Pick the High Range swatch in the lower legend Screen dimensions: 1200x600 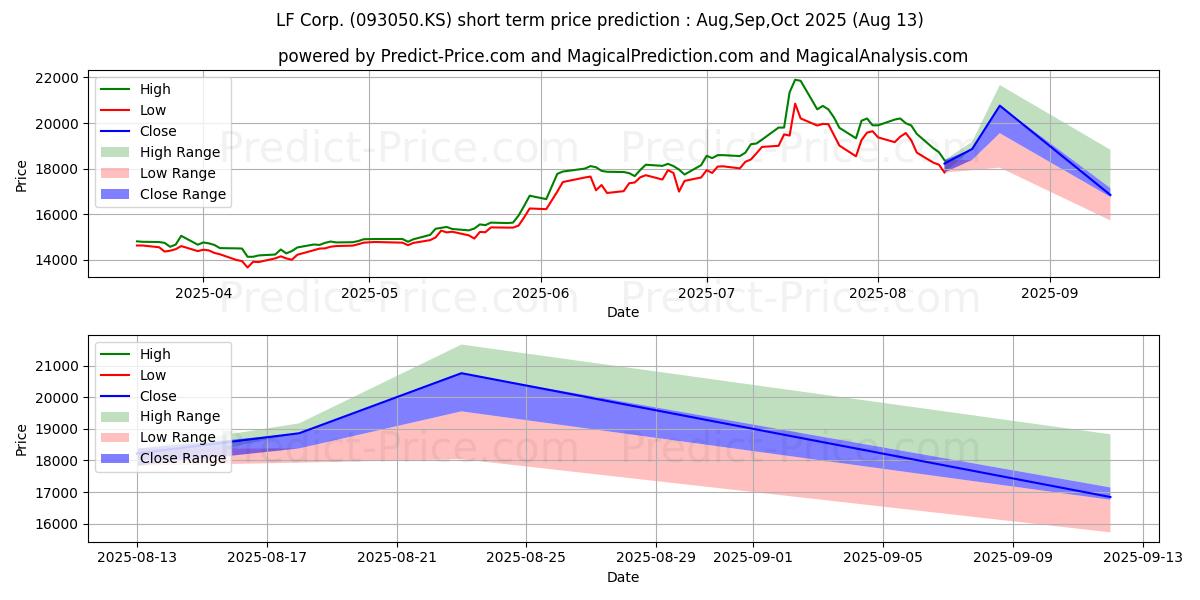(x=117, y=416)
